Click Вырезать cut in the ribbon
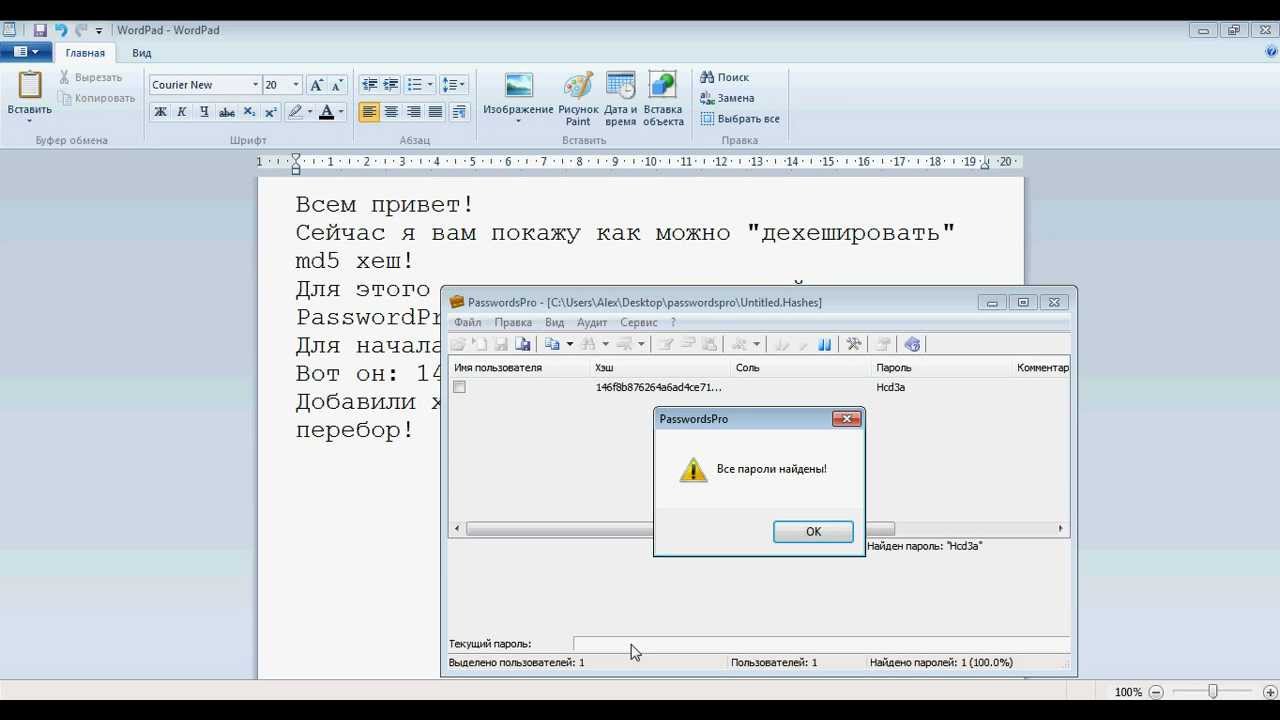Image resolution: width=1280 pixels, height=720 pixels. [90, 77]
